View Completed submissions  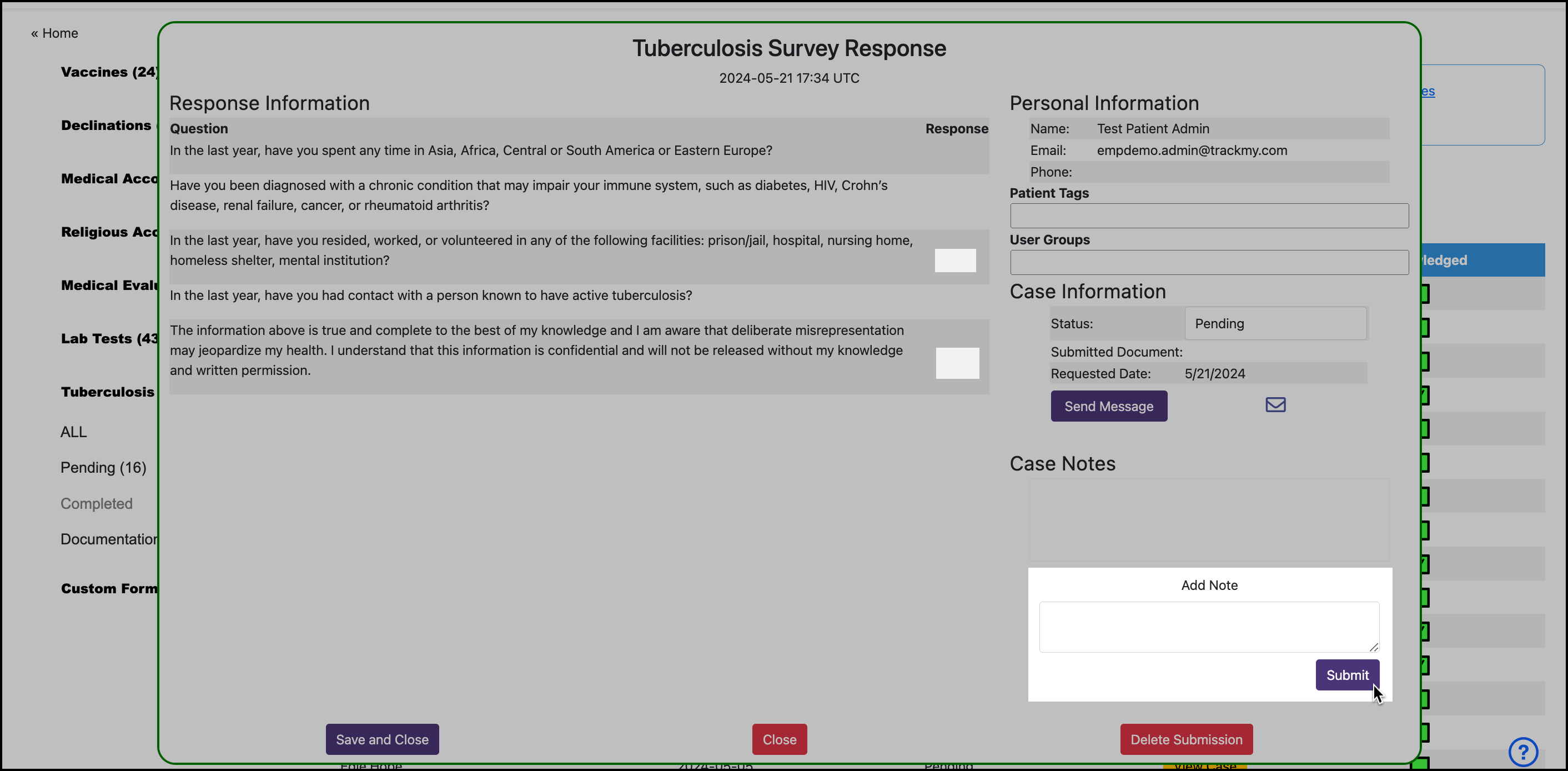96,503
